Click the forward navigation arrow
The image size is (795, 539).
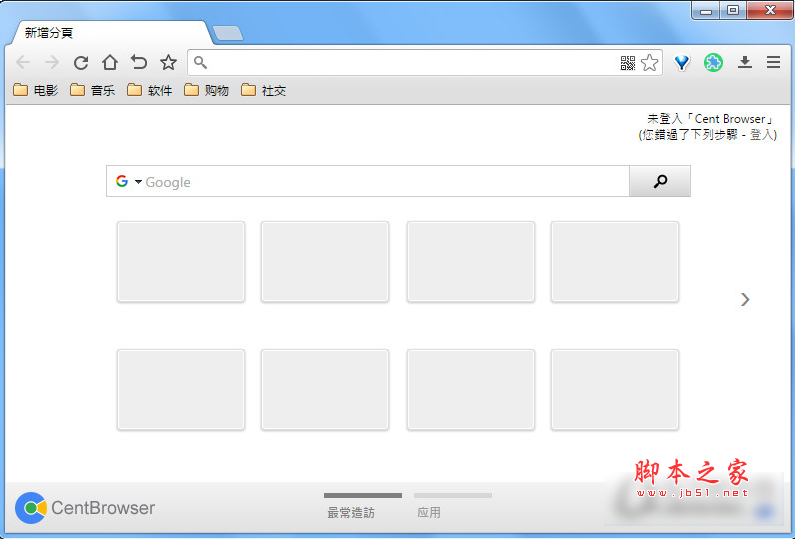(52, 62)
